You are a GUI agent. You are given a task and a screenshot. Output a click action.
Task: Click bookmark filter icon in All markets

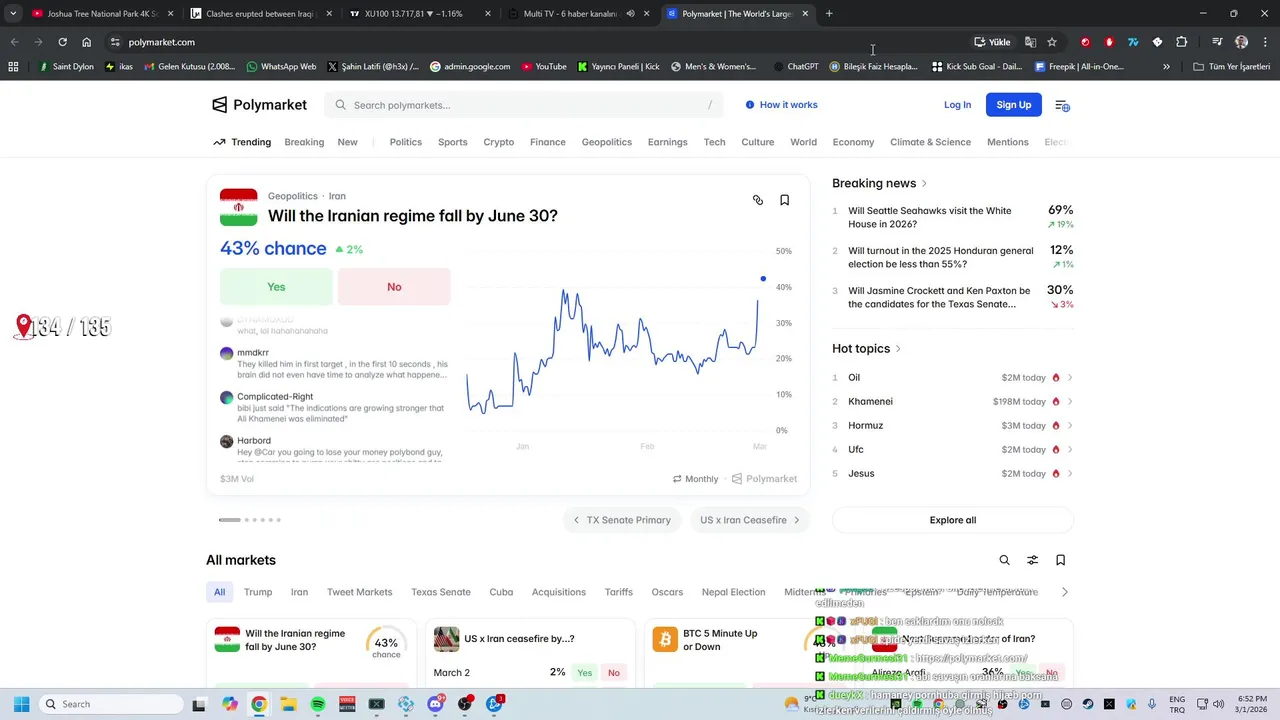1060,560
